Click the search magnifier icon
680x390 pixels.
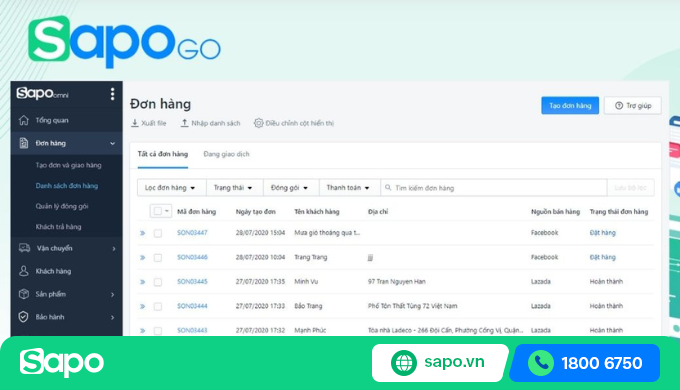pos(388,187)
